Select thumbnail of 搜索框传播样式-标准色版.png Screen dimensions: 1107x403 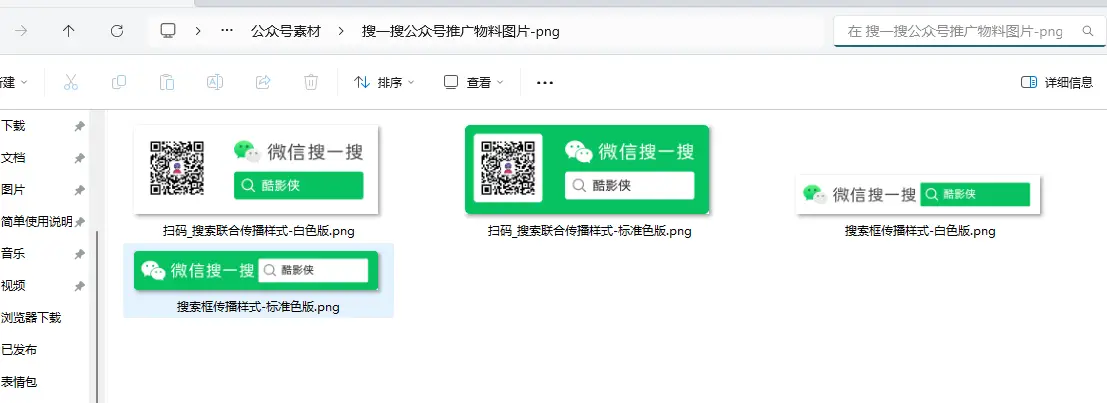pyautogui.click(x=256, y=270)
